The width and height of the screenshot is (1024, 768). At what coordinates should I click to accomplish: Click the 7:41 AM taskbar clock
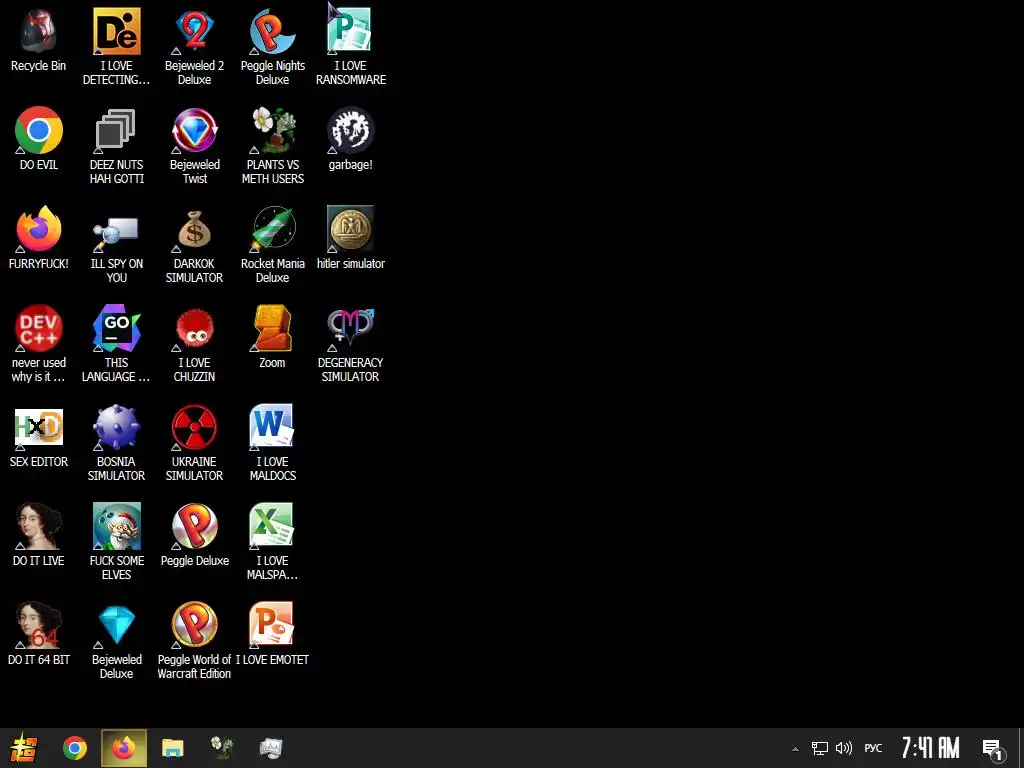tap(930, 748)
